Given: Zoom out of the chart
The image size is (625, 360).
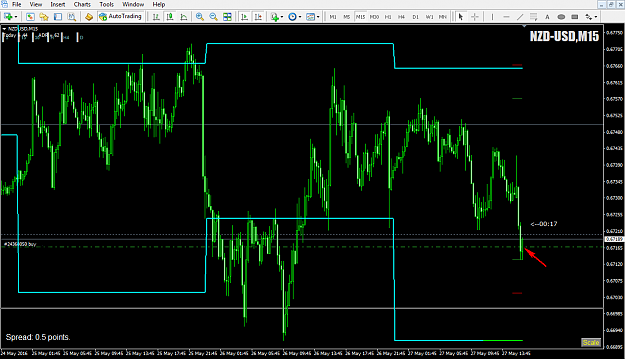Looking at the screenshot, I should tap(214, 17).
